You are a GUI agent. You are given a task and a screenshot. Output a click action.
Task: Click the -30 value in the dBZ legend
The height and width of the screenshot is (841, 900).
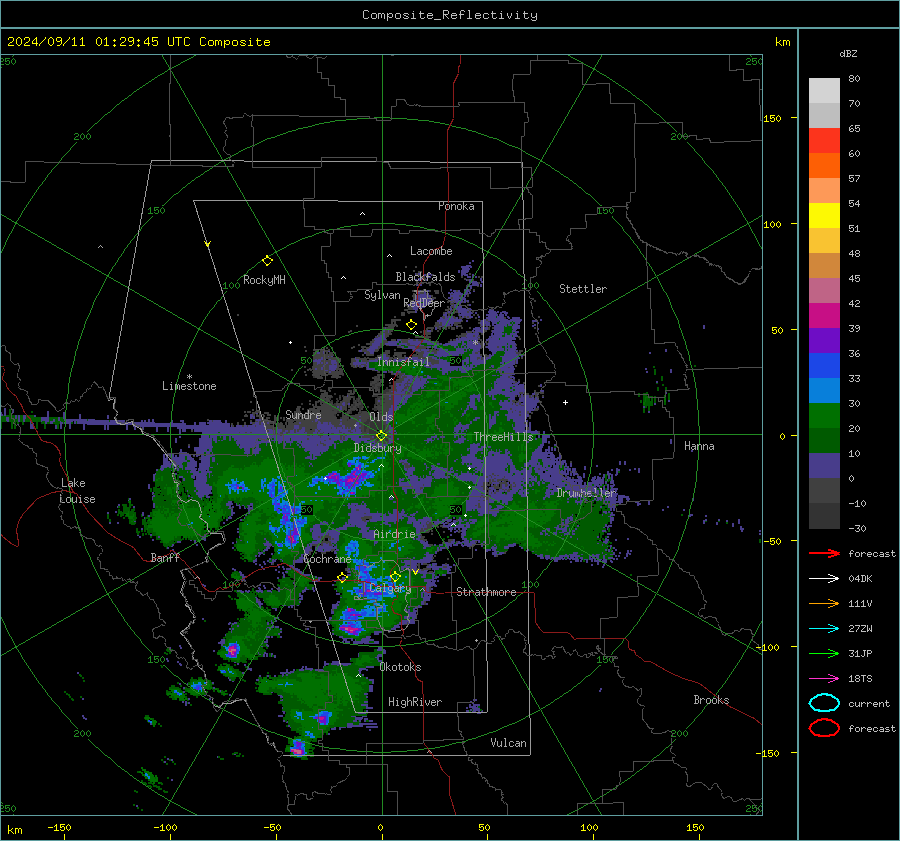point(857,529)
